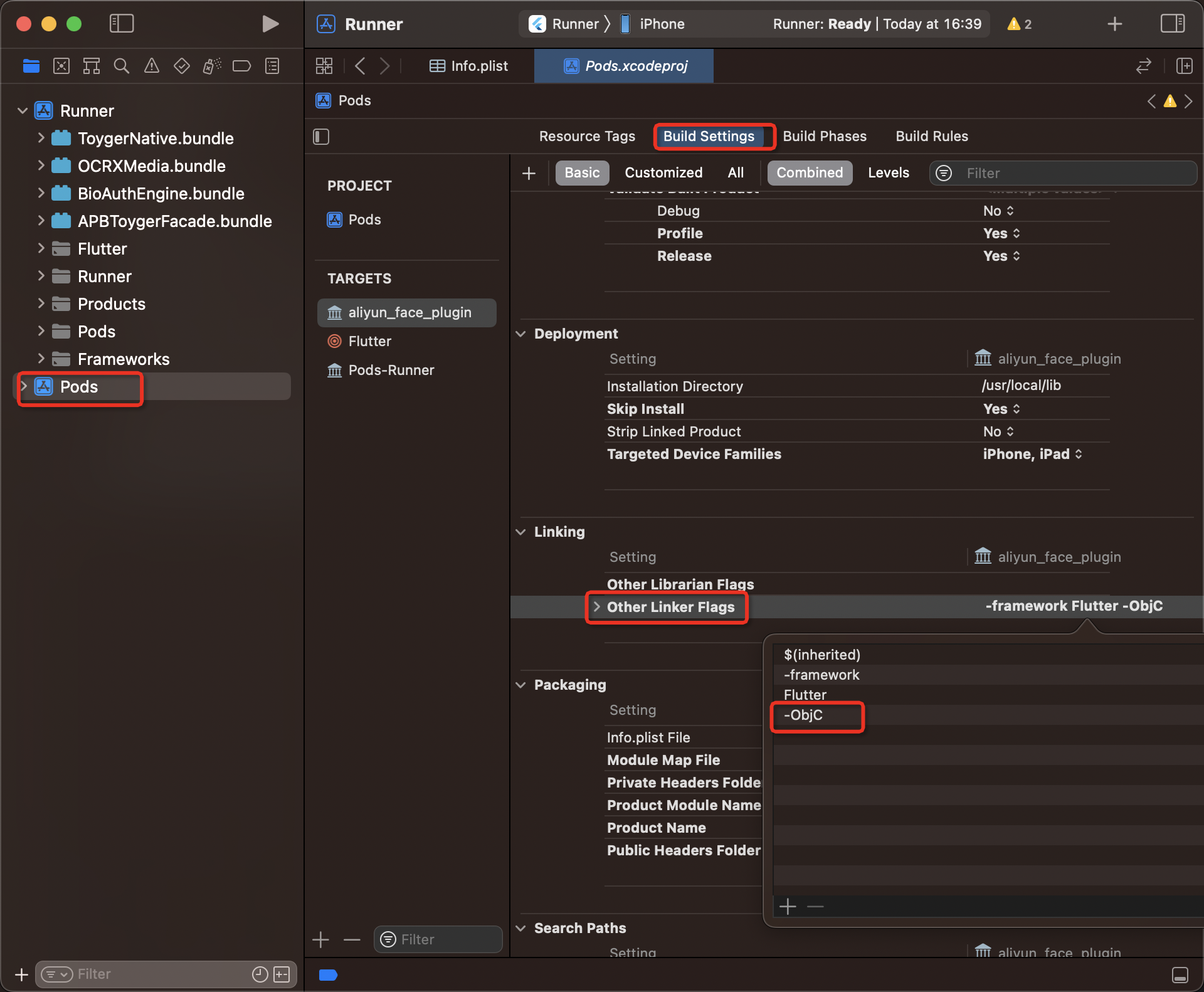Select the Levels view button
This screenshot has height=992, width=1204.
(x=888, y=173)
